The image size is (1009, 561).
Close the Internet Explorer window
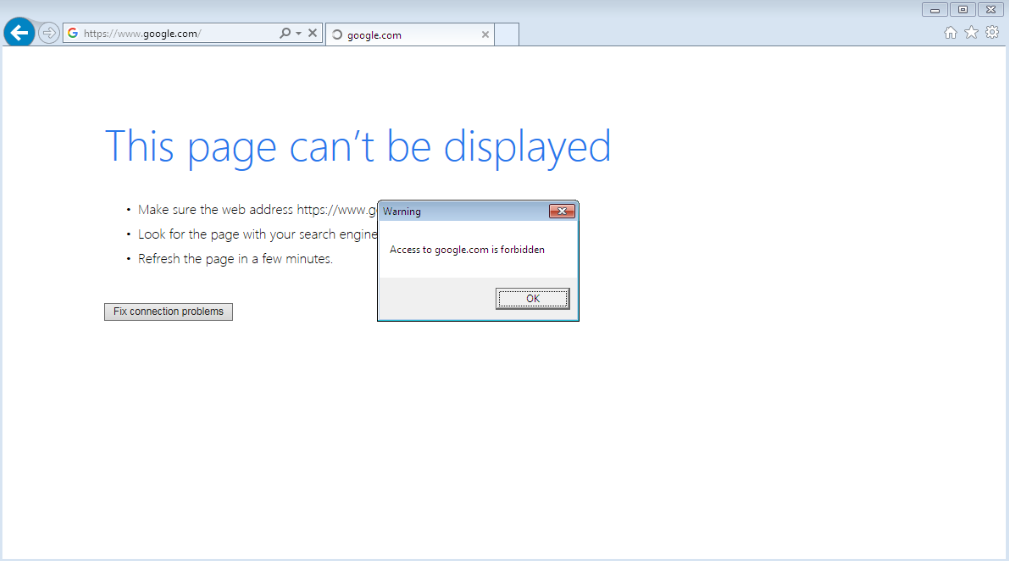[x=991, y=10]
